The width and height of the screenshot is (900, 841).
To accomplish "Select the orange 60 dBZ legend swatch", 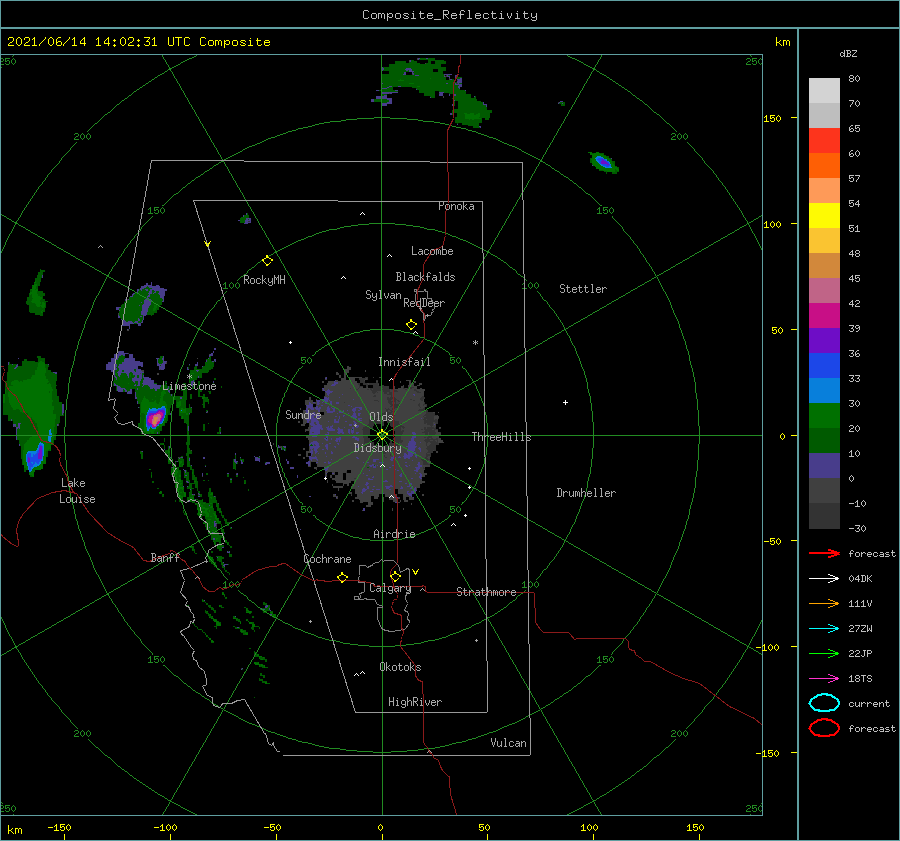I will coord(824,165).
